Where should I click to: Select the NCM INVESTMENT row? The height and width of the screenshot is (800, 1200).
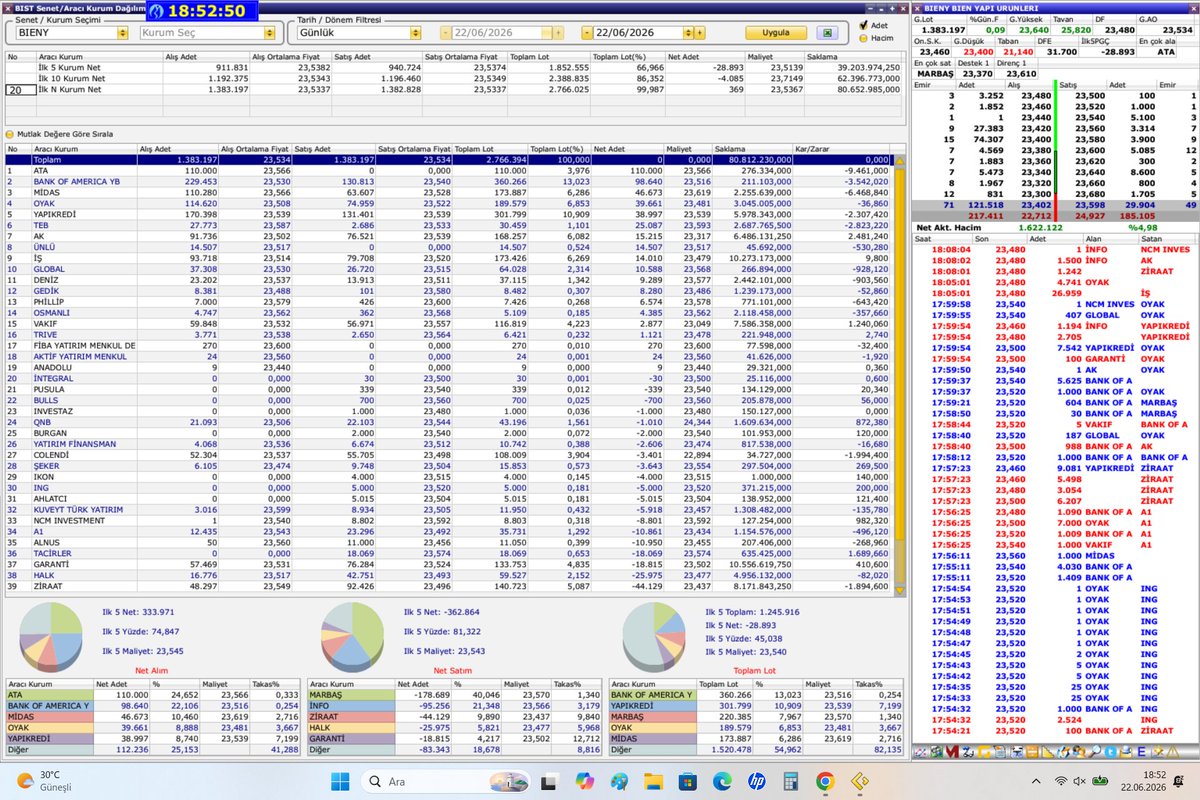pos(448,520)
